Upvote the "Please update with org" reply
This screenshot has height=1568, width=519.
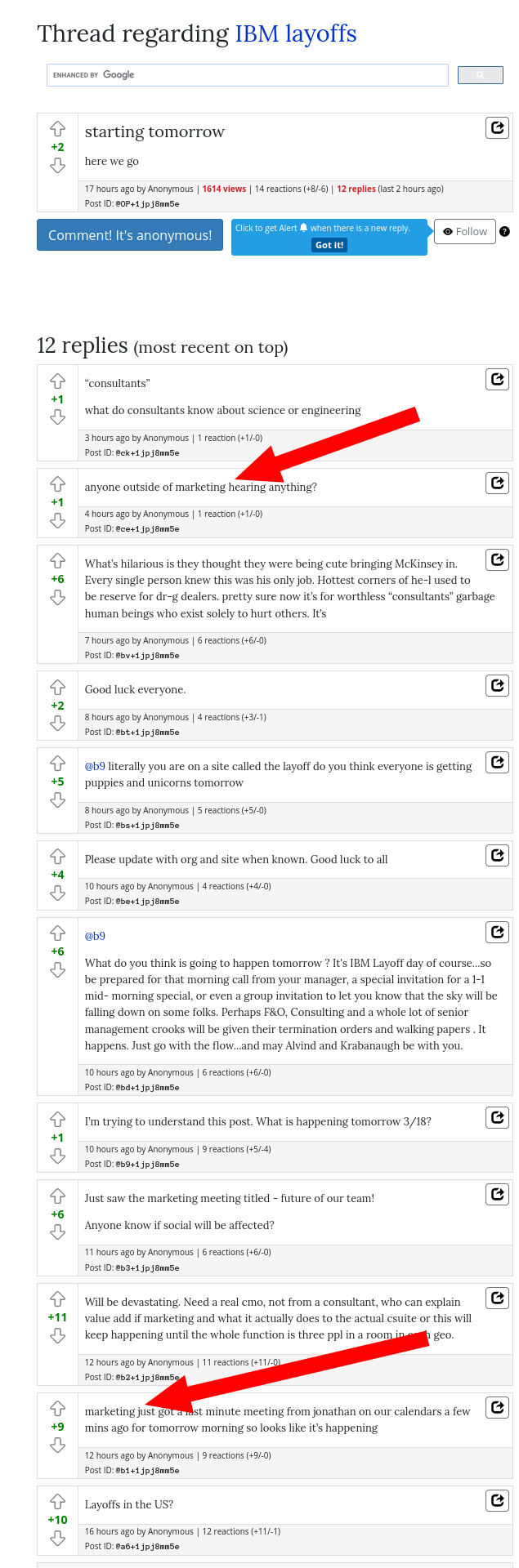pyautogui.click(x=57, y=857)
